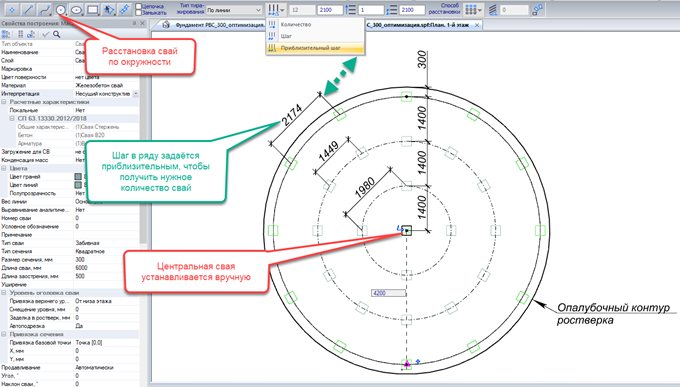The height and width of the screenshot is (387, 680).
Task: Select the rectangle placement tool
Action: click(92, 10)
